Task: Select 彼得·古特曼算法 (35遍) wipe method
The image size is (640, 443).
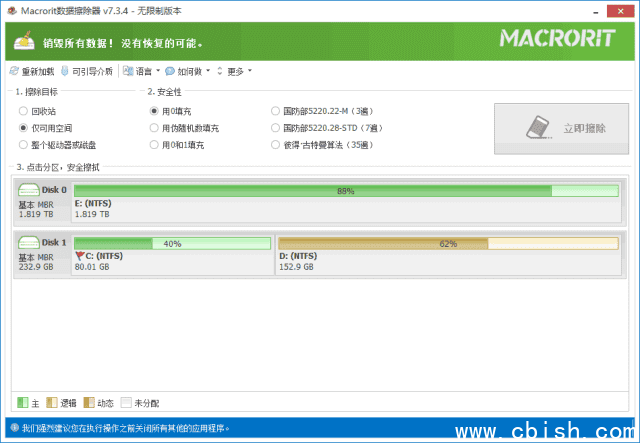Action: pos(276,145)
